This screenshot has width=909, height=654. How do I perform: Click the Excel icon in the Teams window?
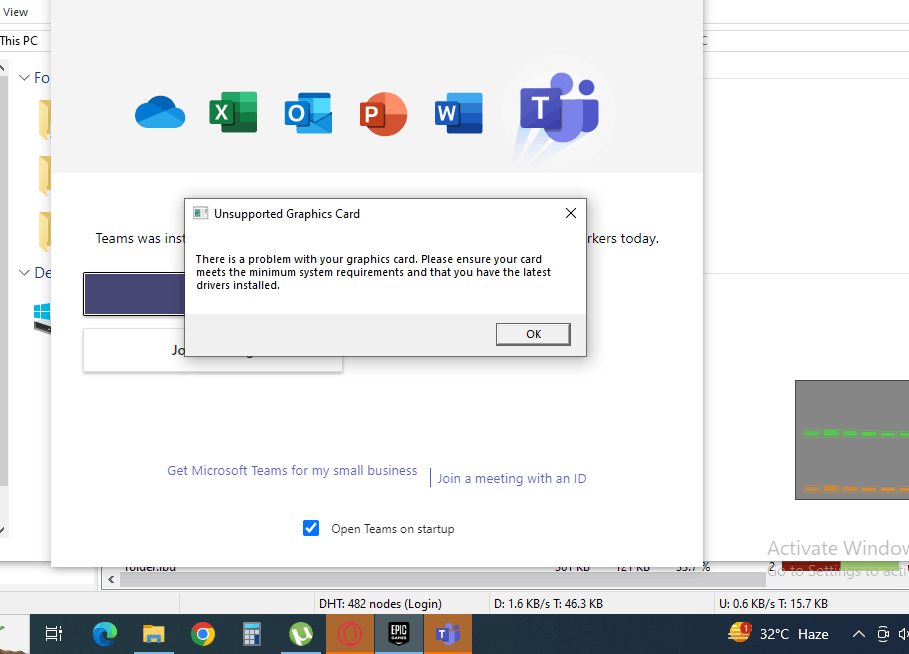pyautogui.click(x=233, y=112)
